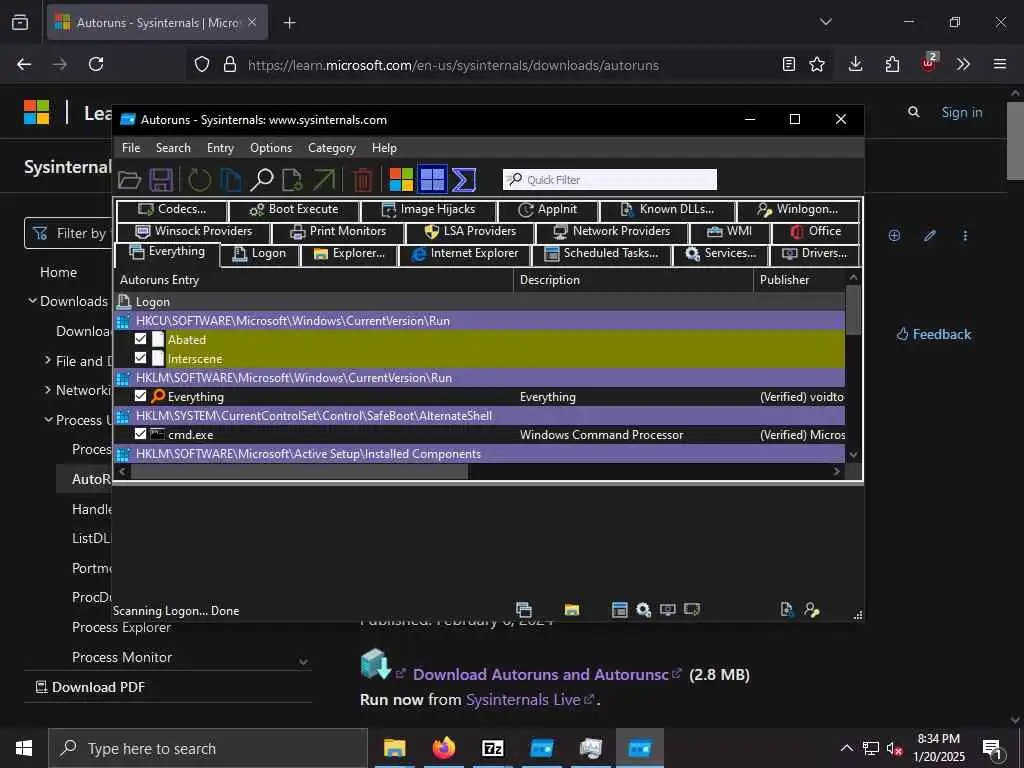Show hidden system tray icons chevron
Image resolution: width=1024 pixels, height=768 pixels.
coord(846,748)
